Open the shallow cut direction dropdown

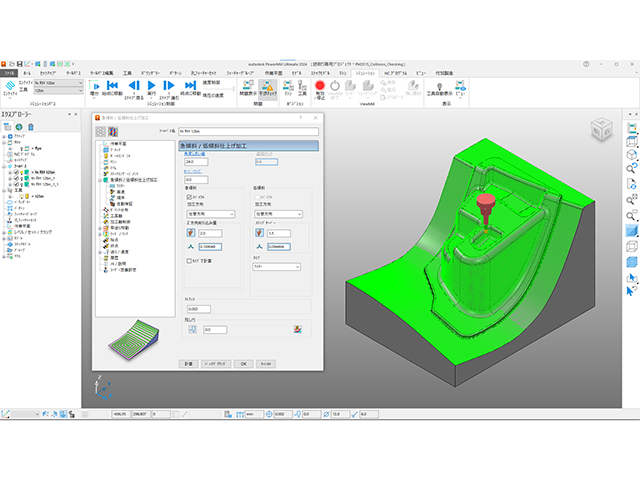pyautogui.click(x=278, y=215)
